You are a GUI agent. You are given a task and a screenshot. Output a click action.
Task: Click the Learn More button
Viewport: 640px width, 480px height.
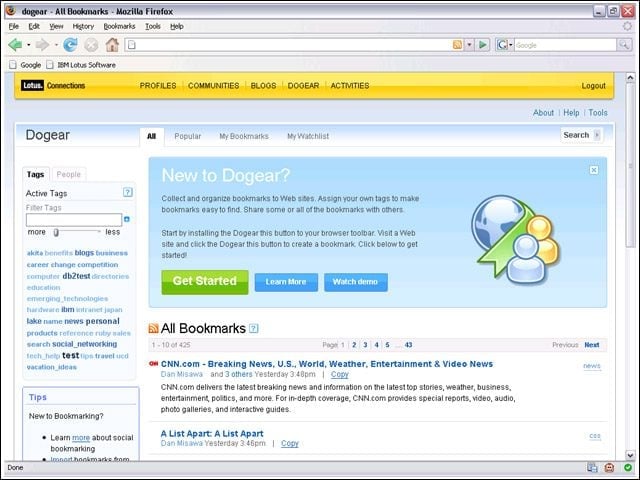(286, 282)
